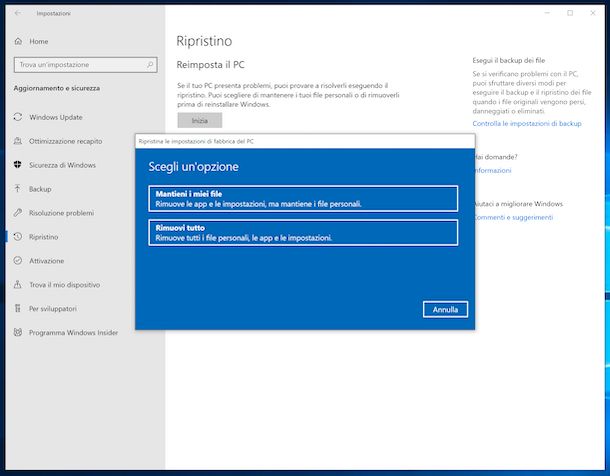Click the Informazioni link under Hai domande

493,170
